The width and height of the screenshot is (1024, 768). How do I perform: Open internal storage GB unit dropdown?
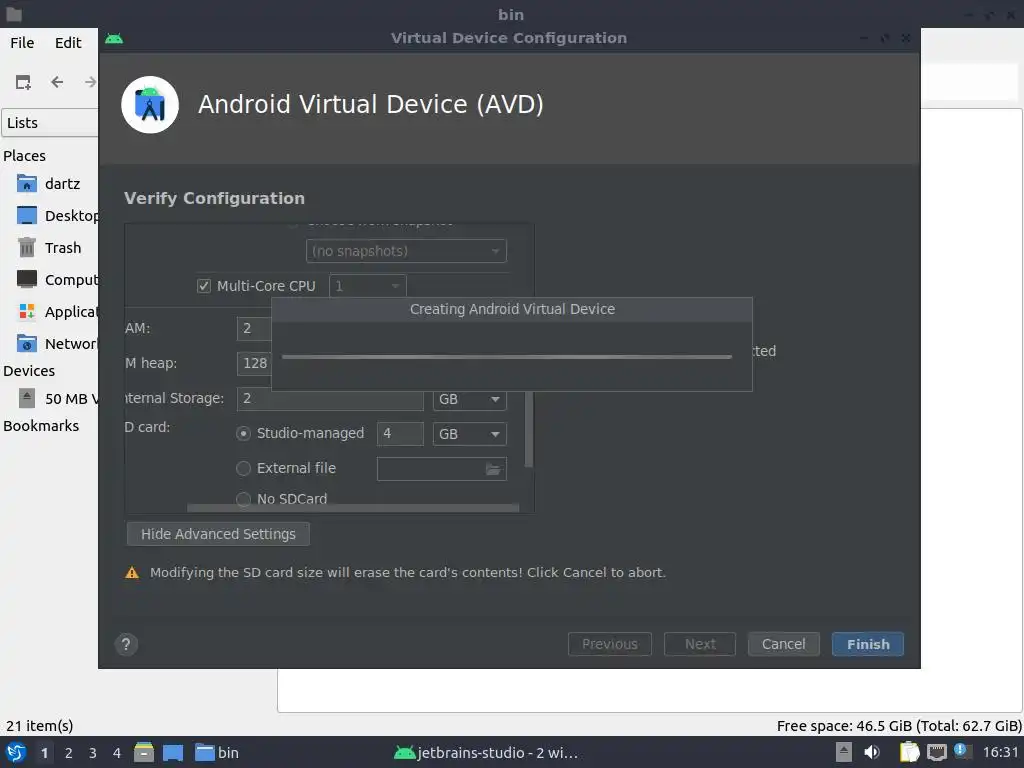click(470, 399)
